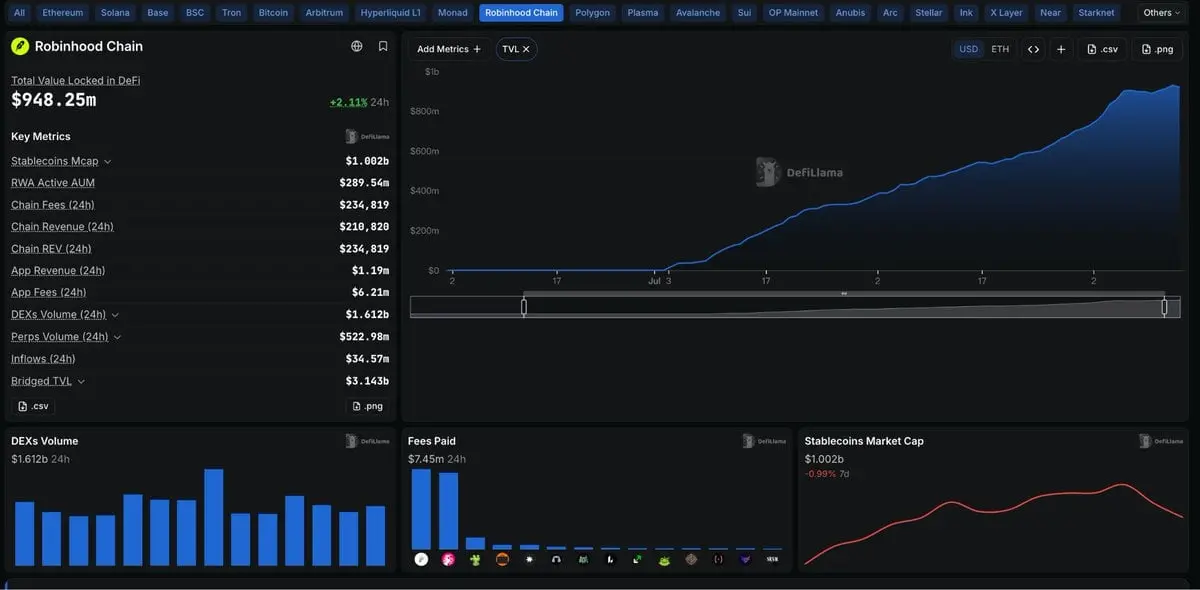The height and width of the screenshot is (590, 1200).
Task: Click the purple fox protocol icon in Fees Paid
Action: (x=745, y=559)
